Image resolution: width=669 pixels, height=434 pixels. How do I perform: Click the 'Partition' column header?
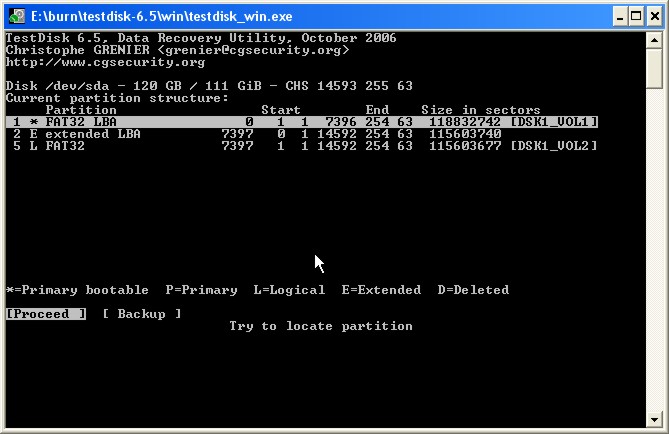[x=81, y=110]
